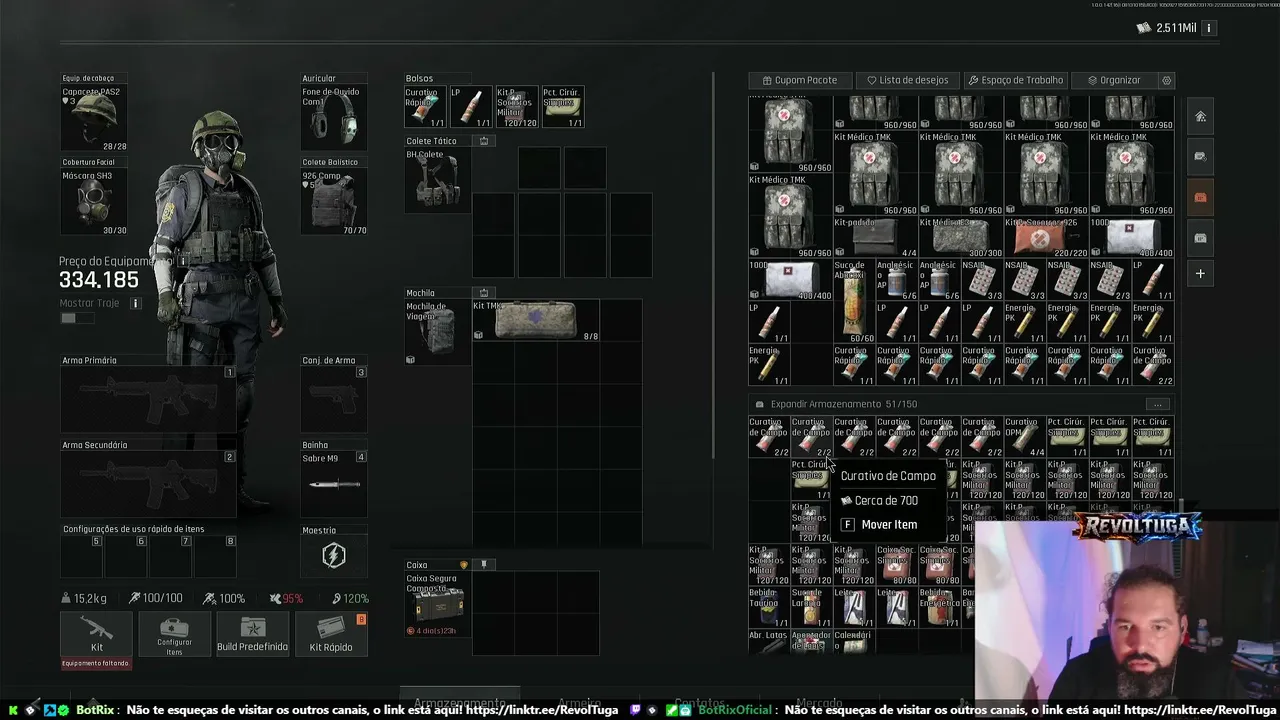Open Kit Rápido button
The width and height of the screenshot is (1280, 720).
[330, 634]
